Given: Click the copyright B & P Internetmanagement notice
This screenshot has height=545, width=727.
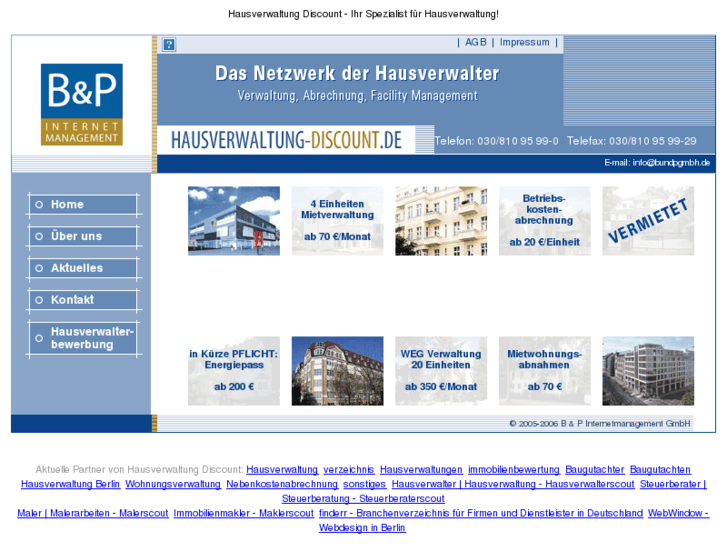Looking at the screenshot, I should 599,423.
